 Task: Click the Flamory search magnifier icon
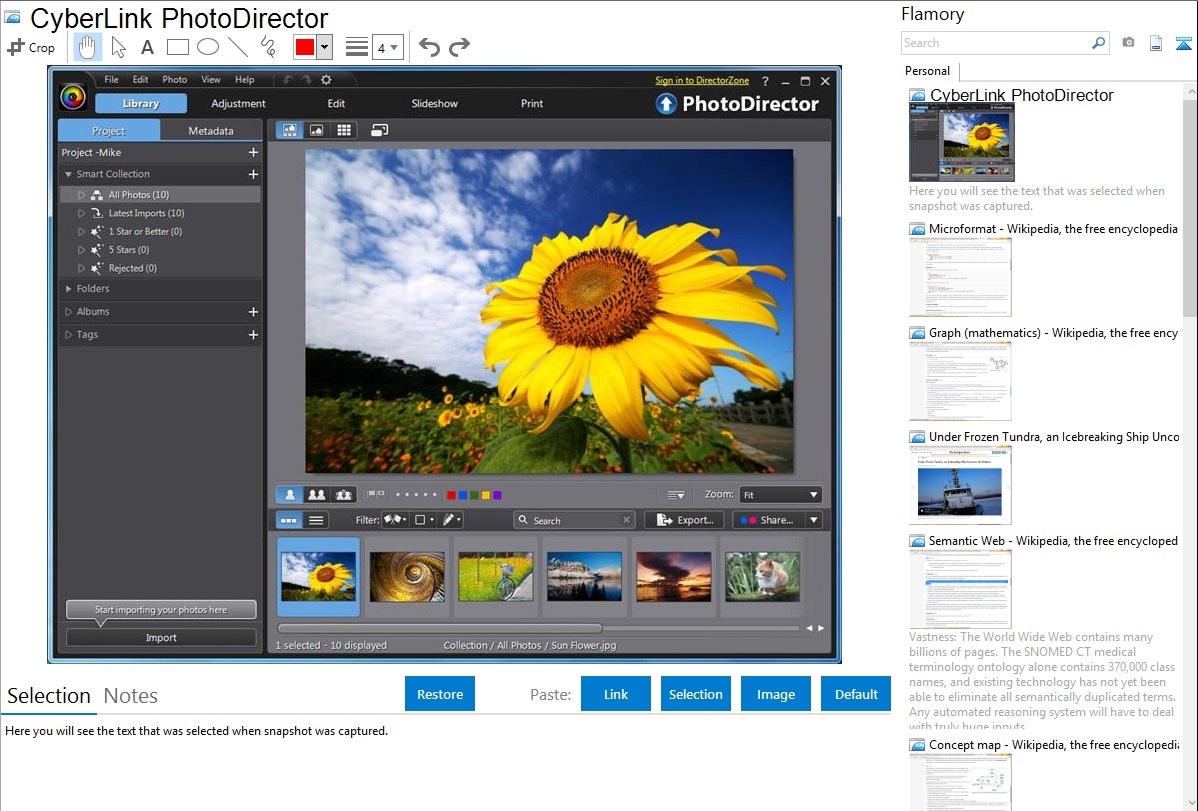pos(1098,43)
